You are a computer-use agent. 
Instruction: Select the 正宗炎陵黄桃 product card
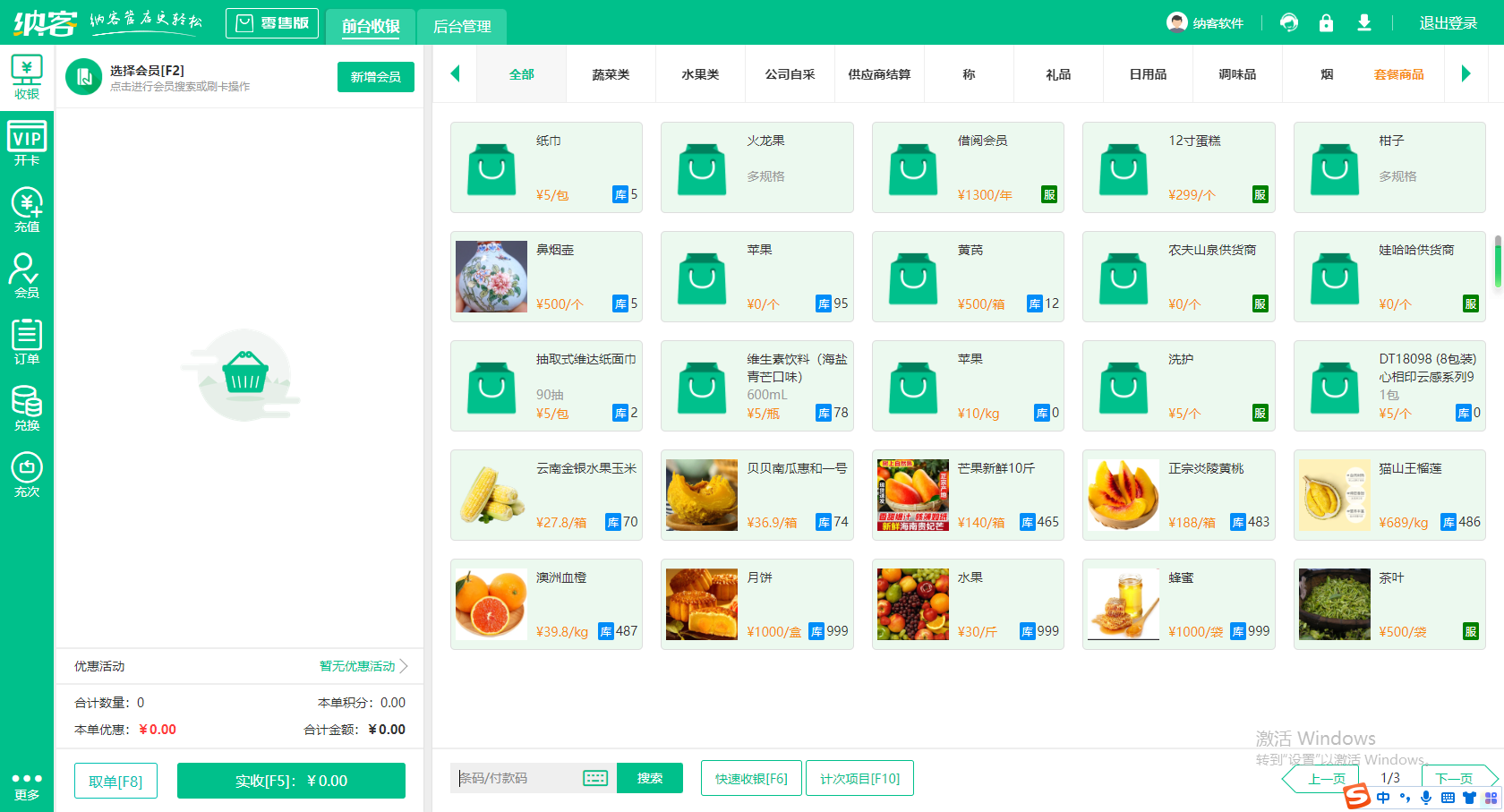pos(1179,495)
